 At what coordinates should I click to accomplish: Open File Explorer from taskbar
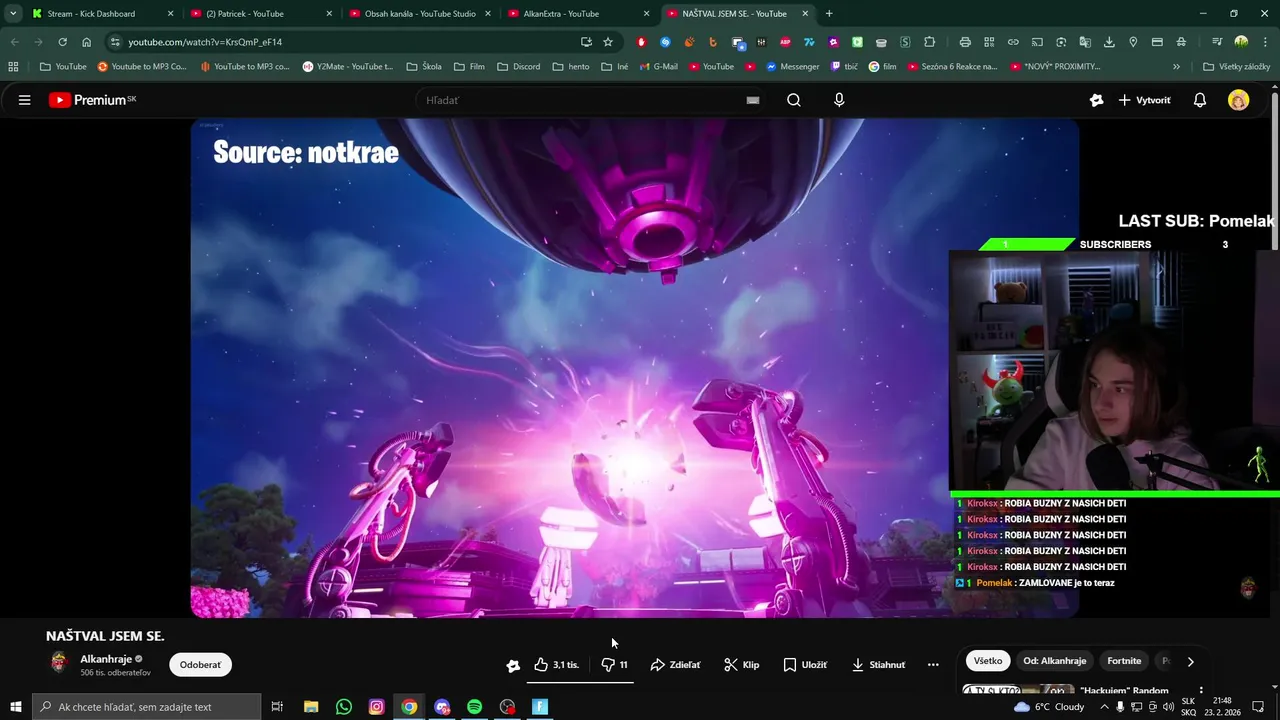[x=311, y=707]
